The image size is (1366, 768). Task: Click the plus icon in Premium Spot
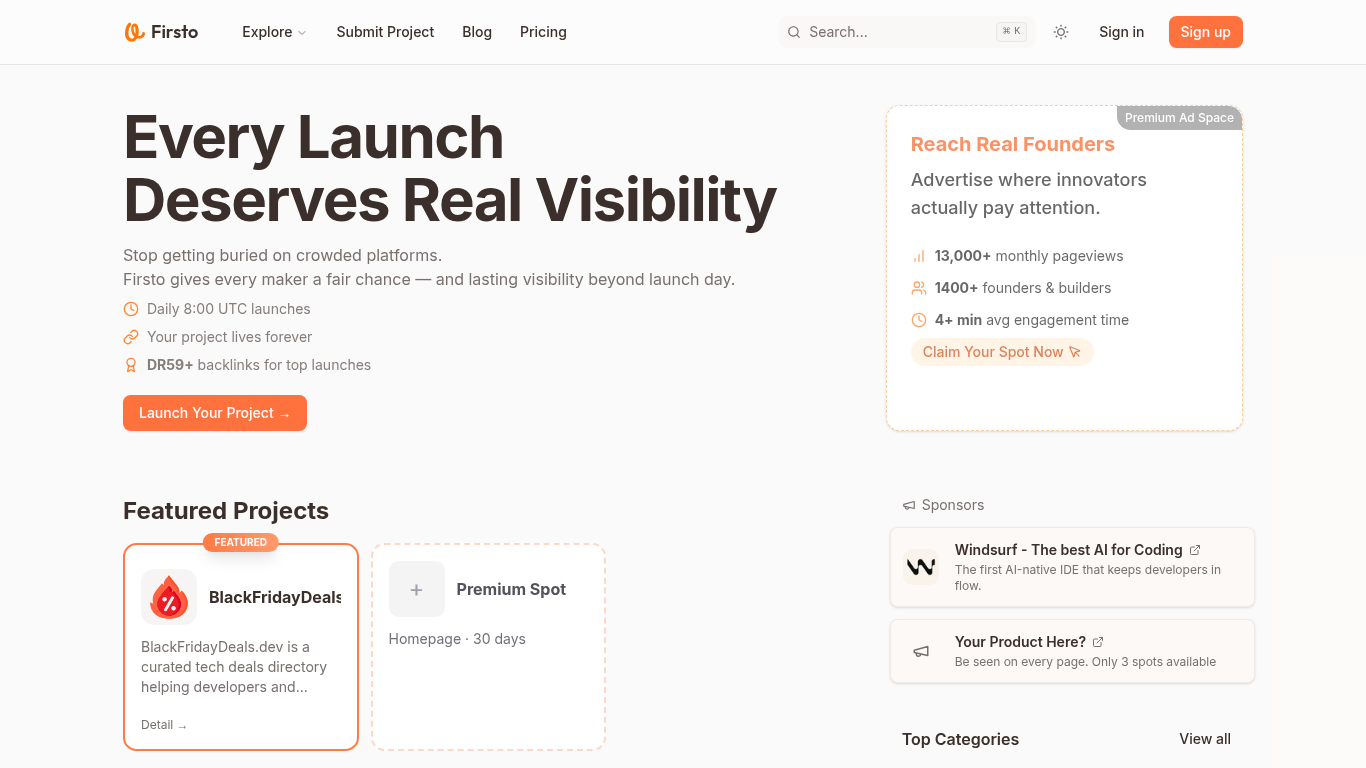416,589
